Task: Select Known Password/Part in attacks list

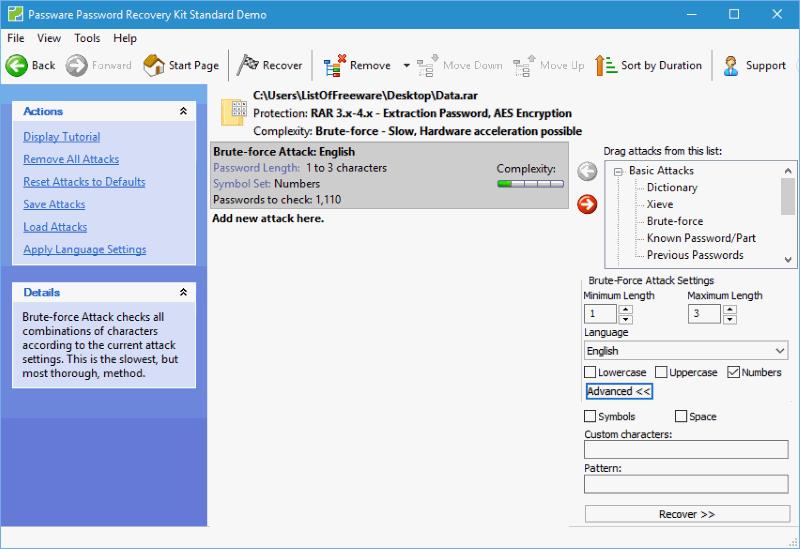Action: [701, 238]
